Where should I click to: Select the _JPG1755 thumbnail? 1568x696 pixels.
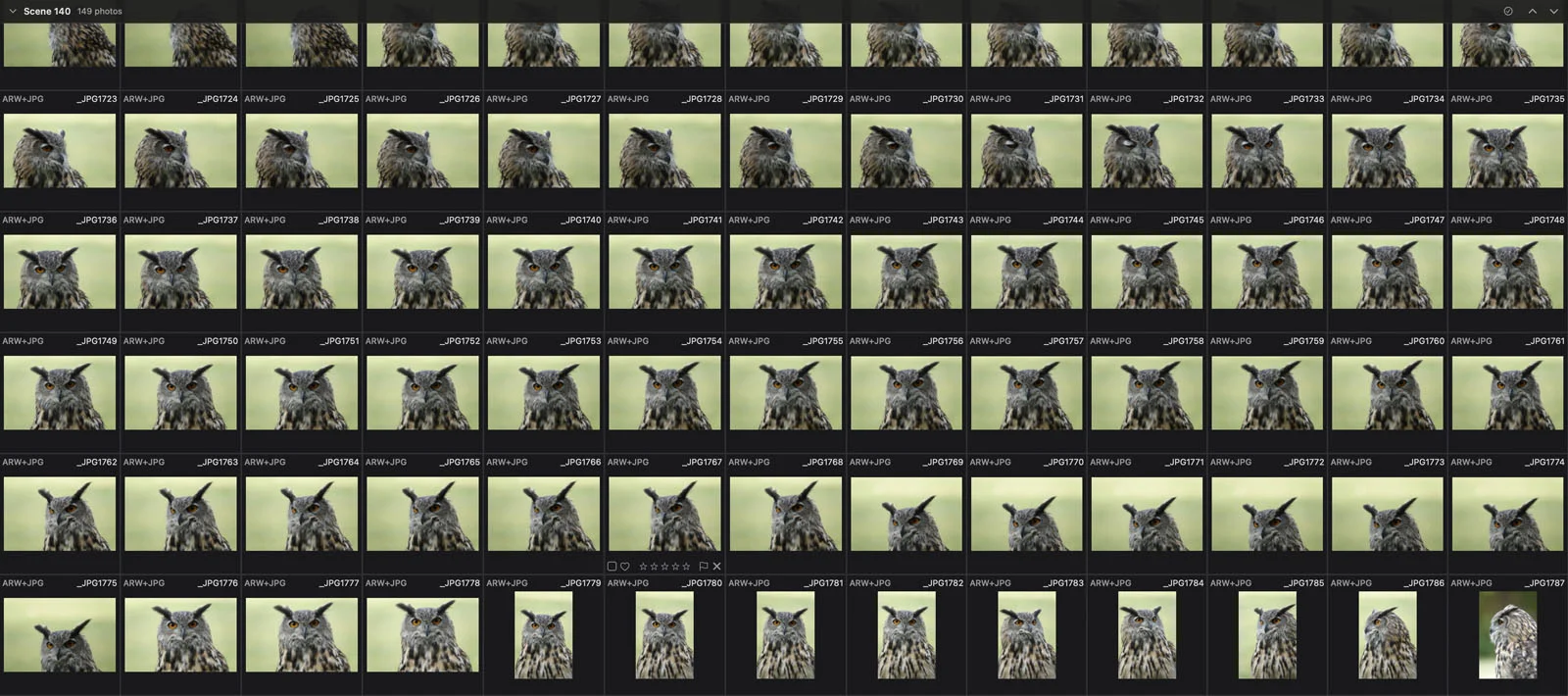785,393
